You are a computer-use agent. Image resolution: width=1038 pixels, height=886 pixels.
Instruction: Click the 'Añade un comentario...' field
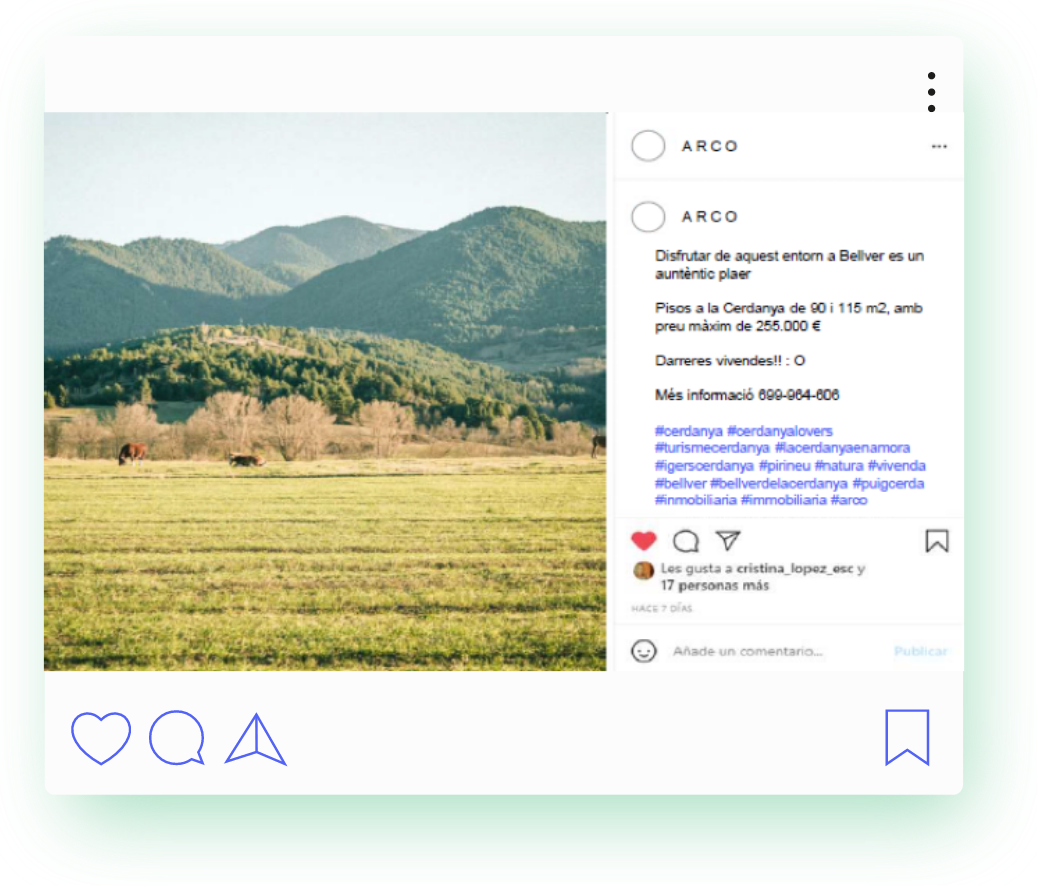(x=747, y=652)
